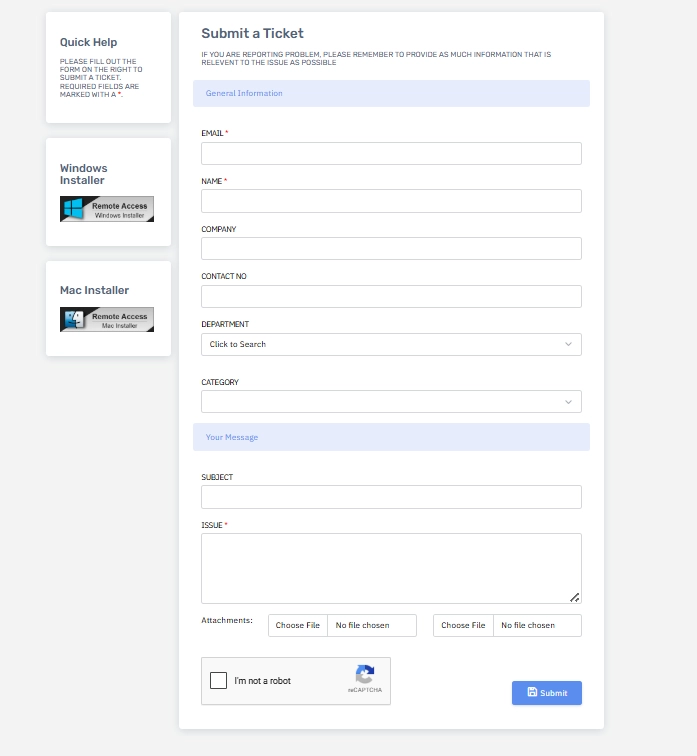Click the first Choose File button

pyautogui.click(x=298, y=625)
